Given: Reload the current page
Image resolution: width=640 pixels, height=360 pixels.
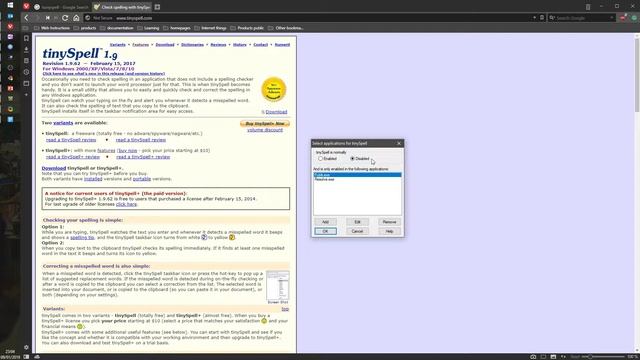Looking at the screenshot, I should point(65,18).
